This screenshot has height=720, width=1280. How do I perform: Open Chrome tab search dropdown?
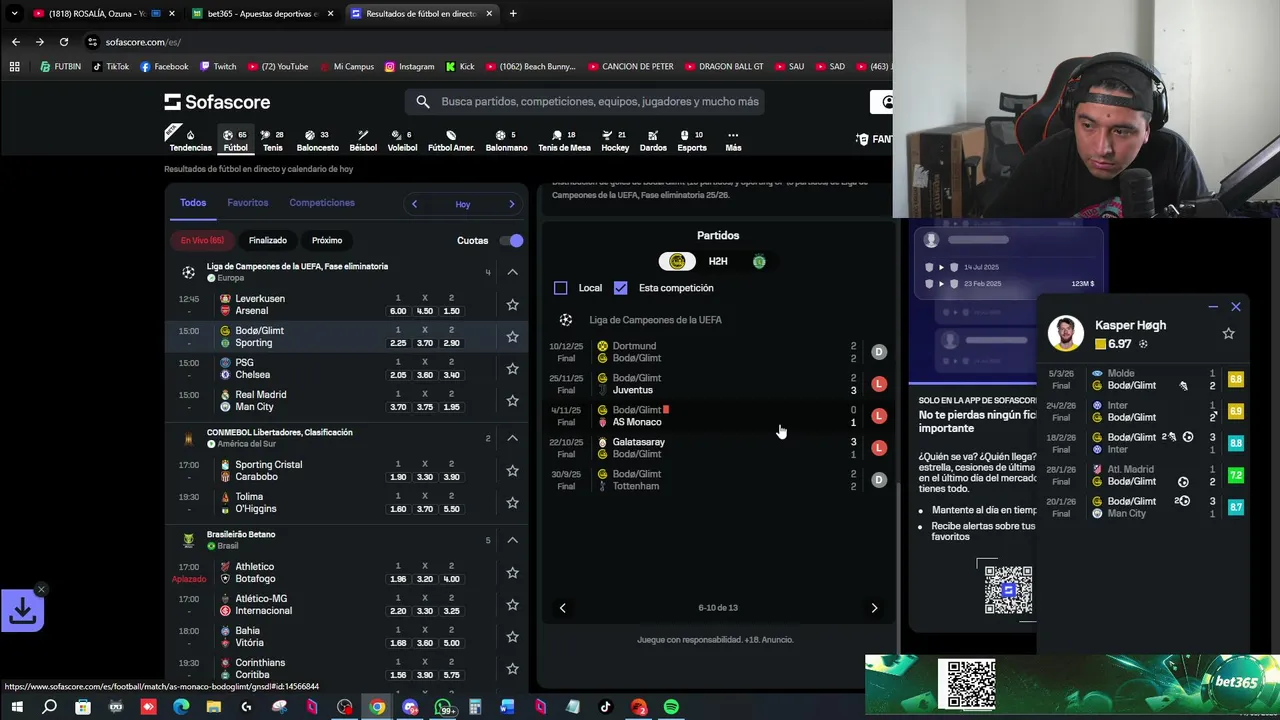(14, 14)
